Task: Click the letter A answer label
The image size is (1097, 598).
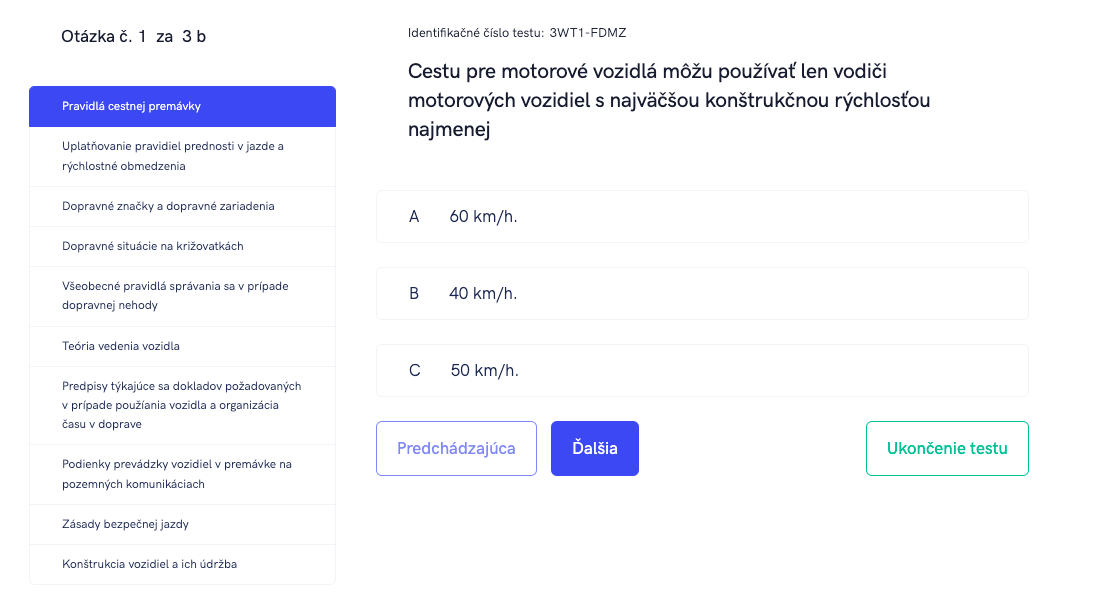Action: 414,216
